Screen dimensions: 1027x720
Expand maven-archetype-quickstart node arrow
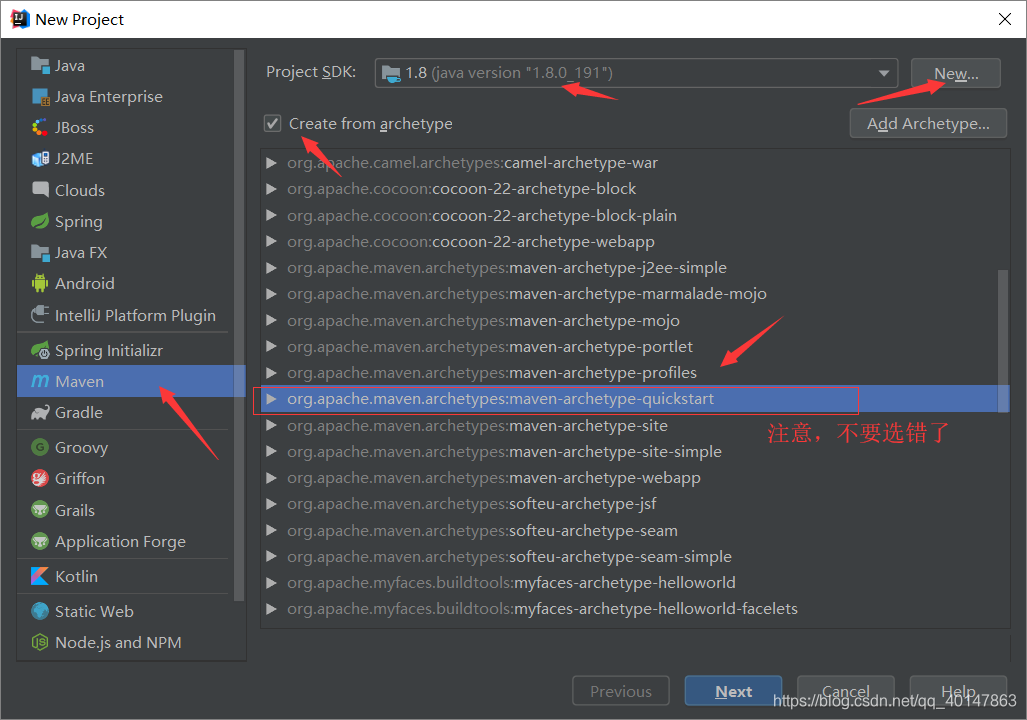click(x=271, y=399)
